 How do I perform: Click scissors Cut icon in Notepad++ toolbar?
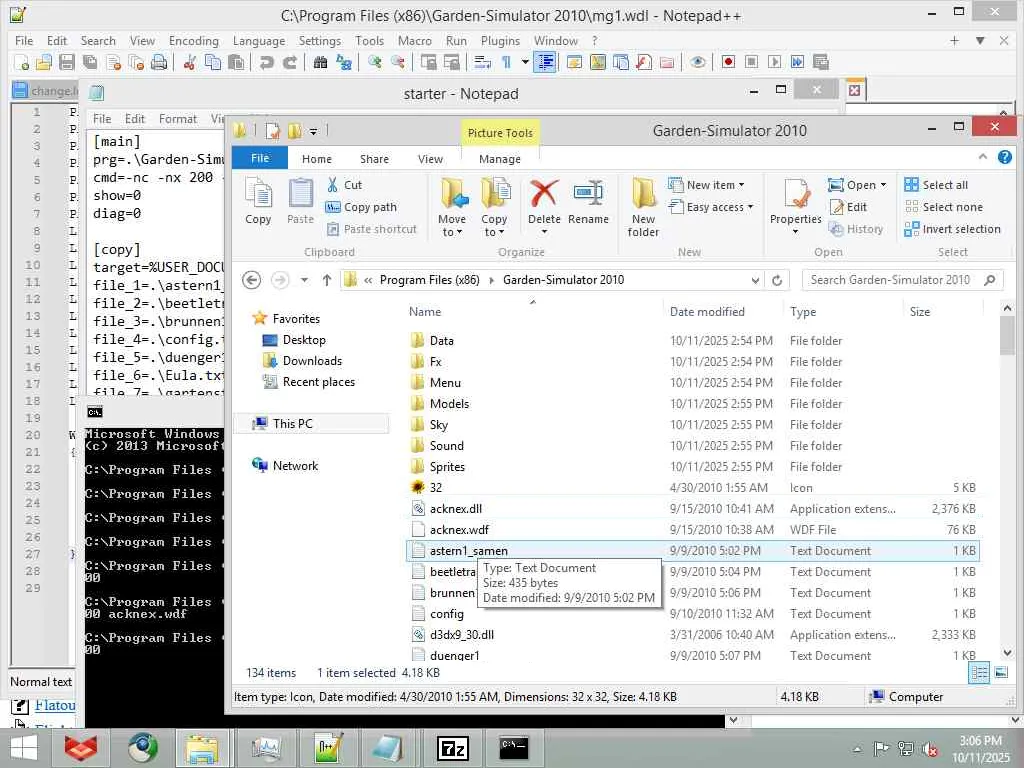point(189,62)
